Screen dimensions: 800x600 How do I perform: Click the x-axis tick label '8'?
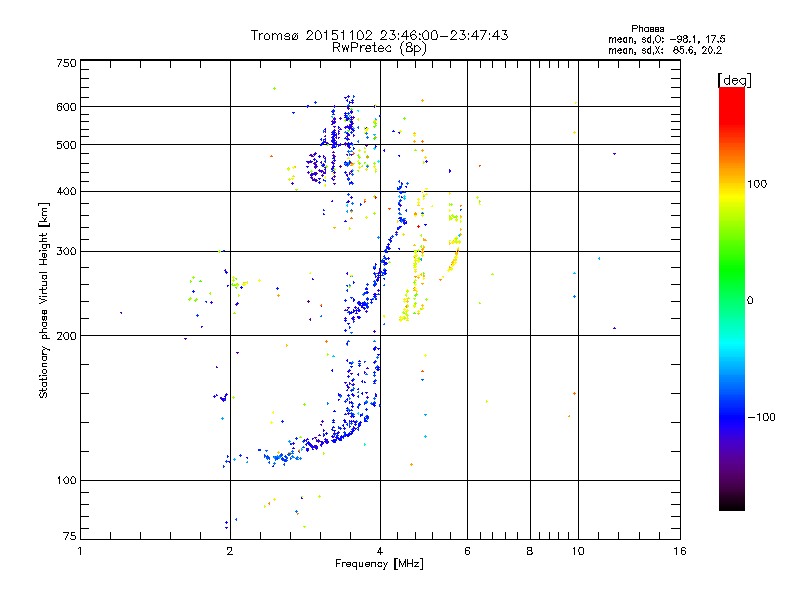[x=530, y=551]
